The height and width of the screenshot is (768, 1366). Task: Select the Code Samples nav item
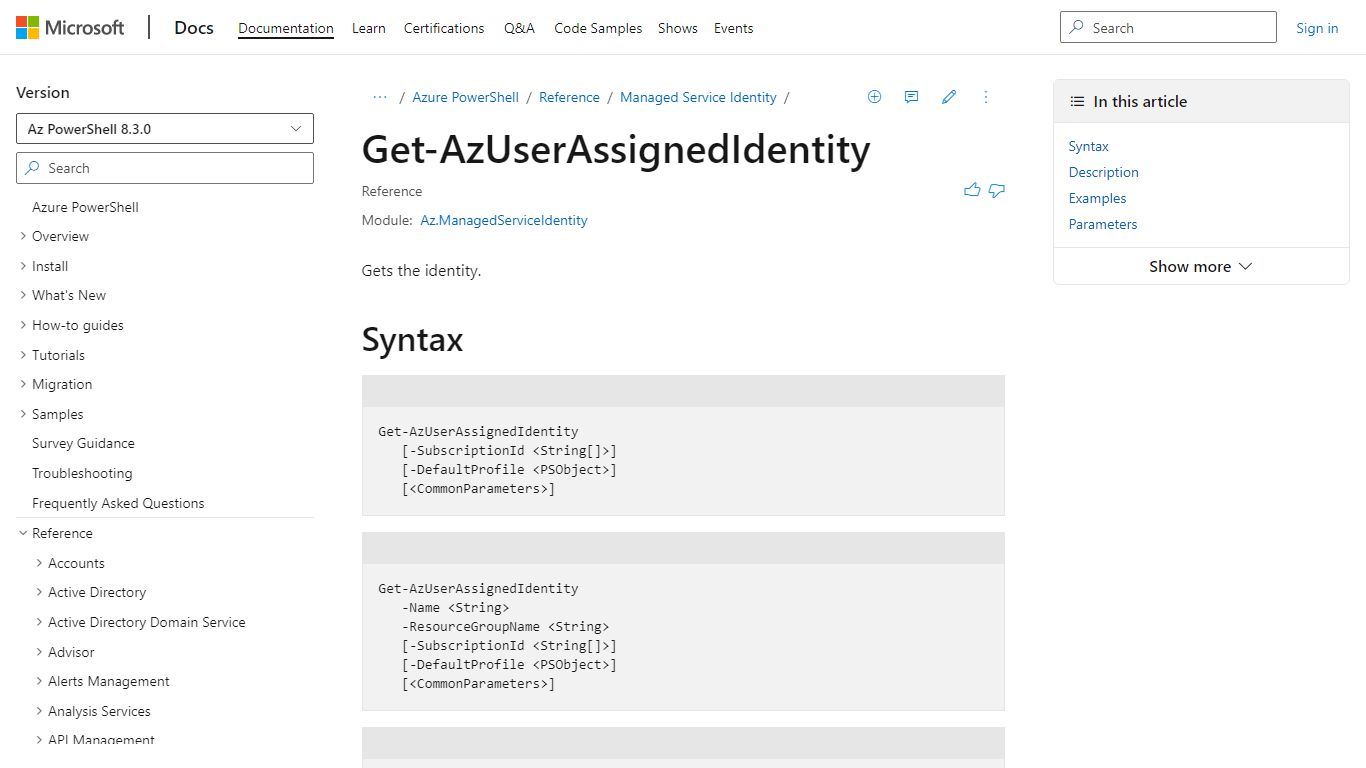coord(598,28)
